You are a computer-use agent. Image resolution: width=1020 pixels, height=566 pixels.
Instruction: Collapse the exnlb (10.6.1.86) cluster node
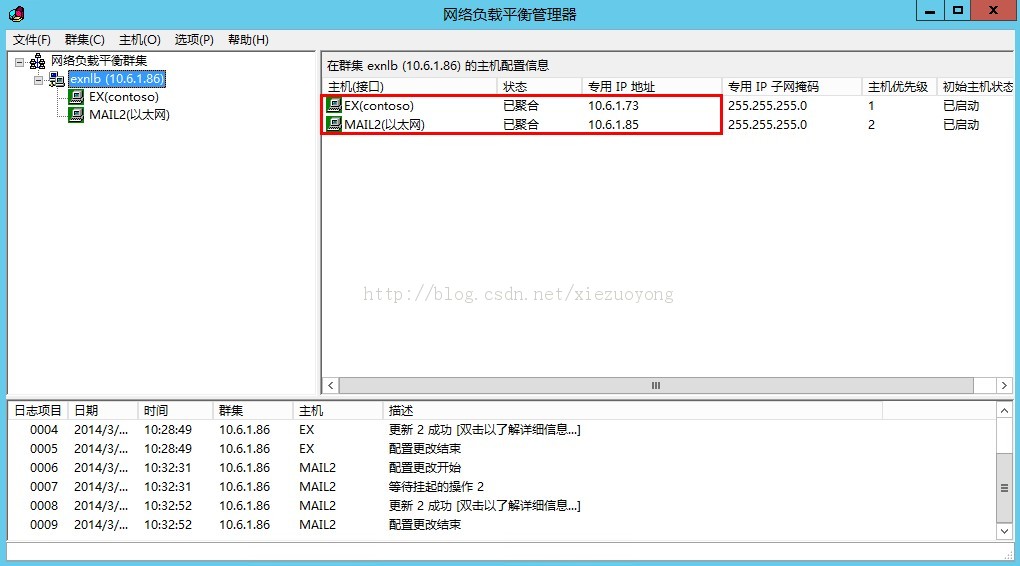38,80
